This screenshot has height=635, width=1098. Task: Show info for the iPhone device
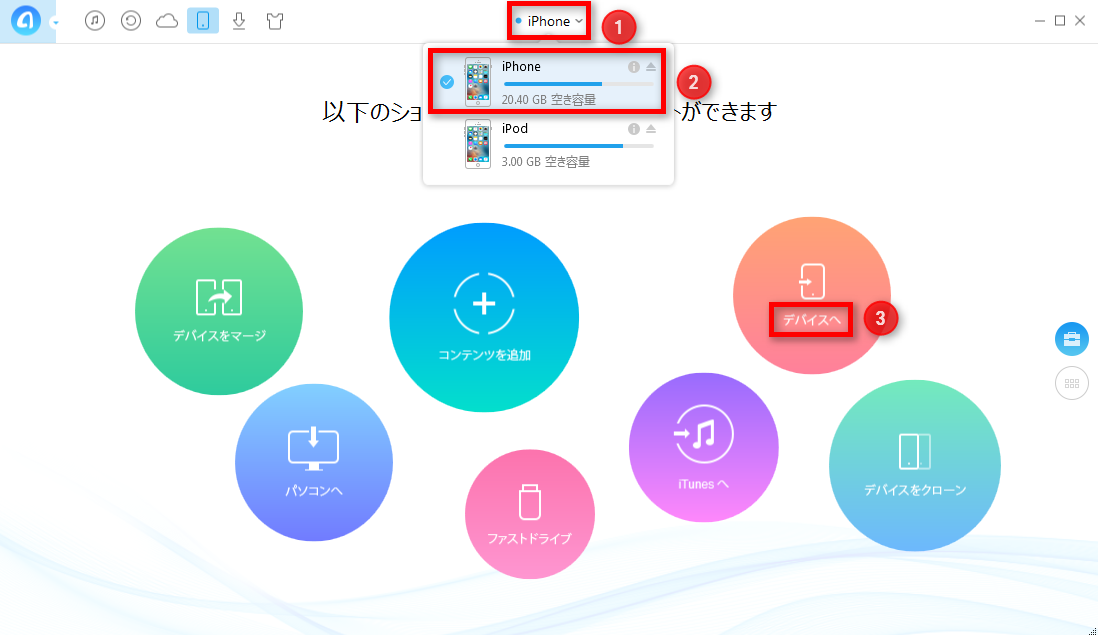(634, 67)
